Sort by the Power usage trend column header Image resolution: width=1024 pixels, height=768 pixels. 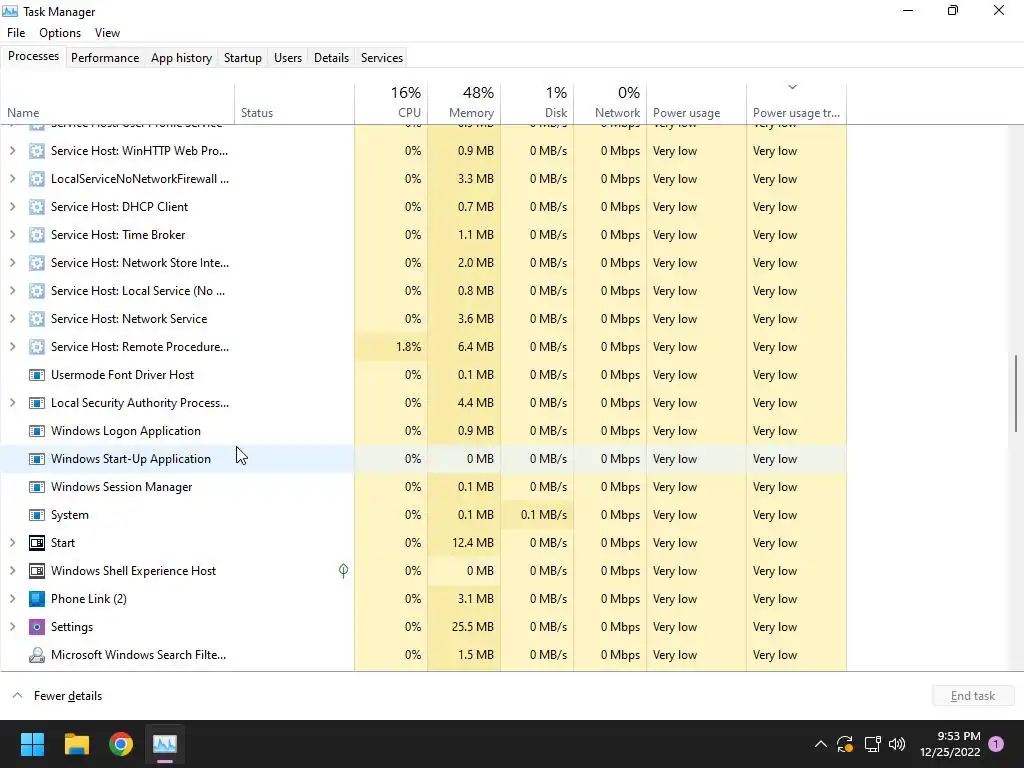click(797, 103)
